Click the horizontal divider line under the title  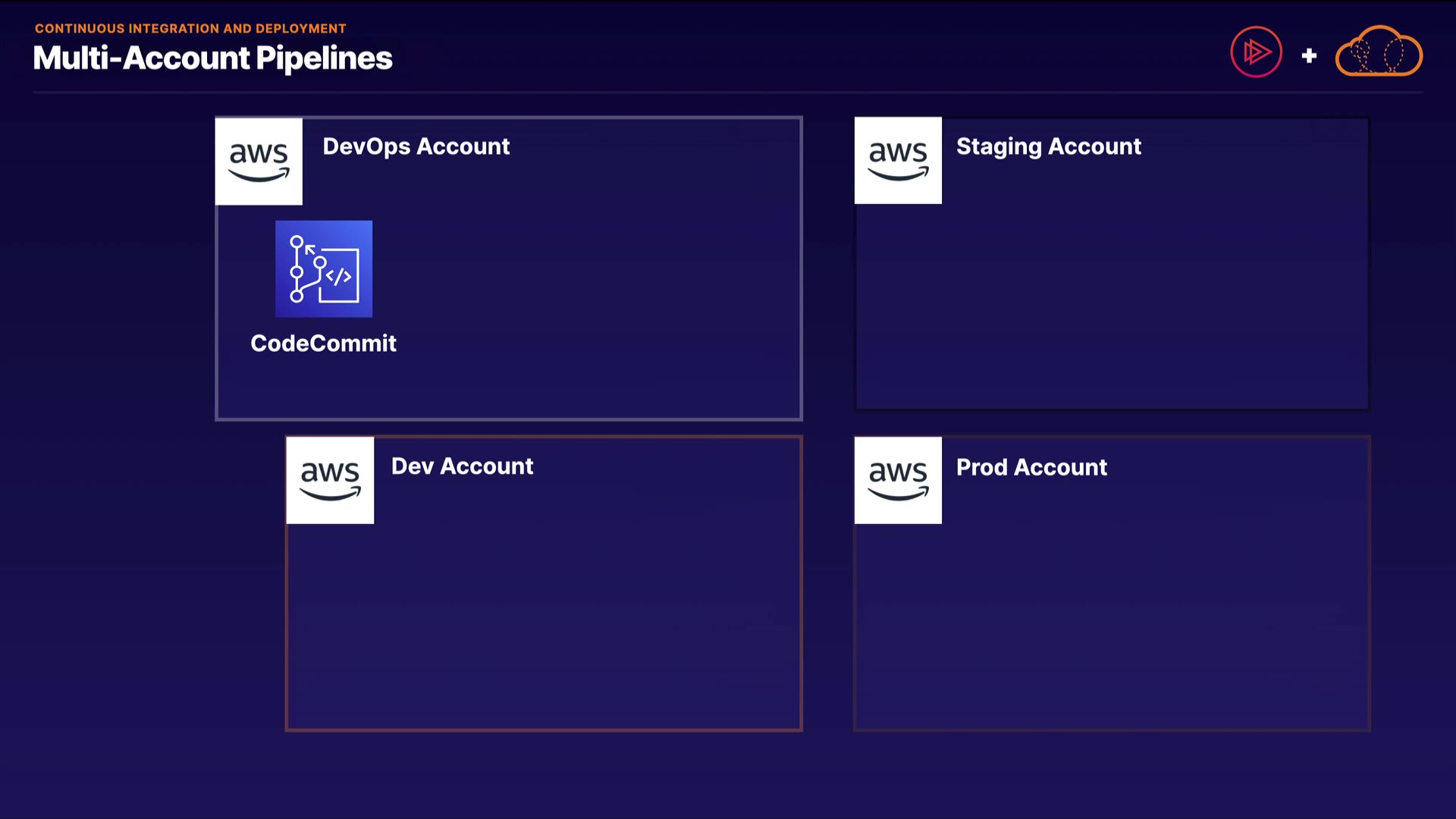click(728, 93)
